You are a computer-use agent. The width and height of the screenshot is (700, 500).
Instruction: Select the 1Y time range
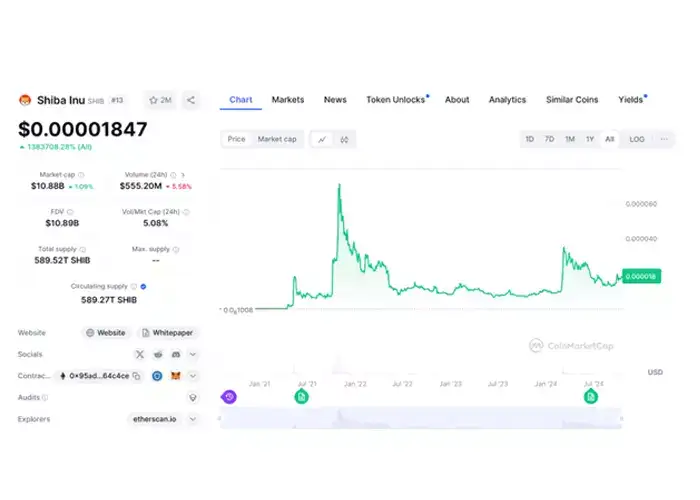590,139
